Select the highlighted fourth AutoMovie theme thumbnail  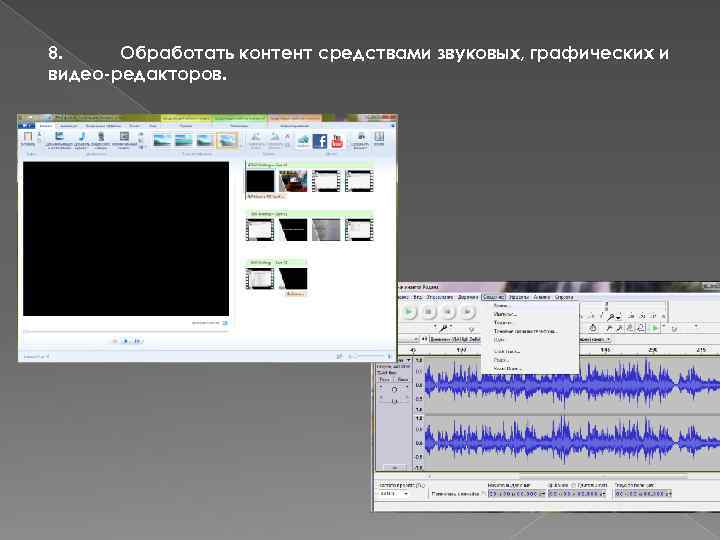[227, 140]
